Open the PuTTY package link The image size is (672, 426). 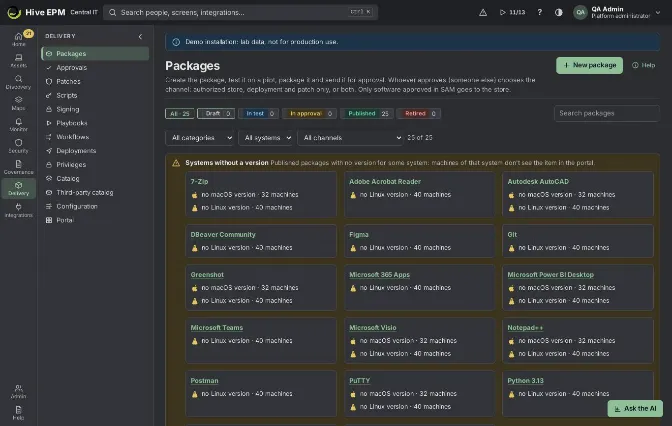pos(359,381)
